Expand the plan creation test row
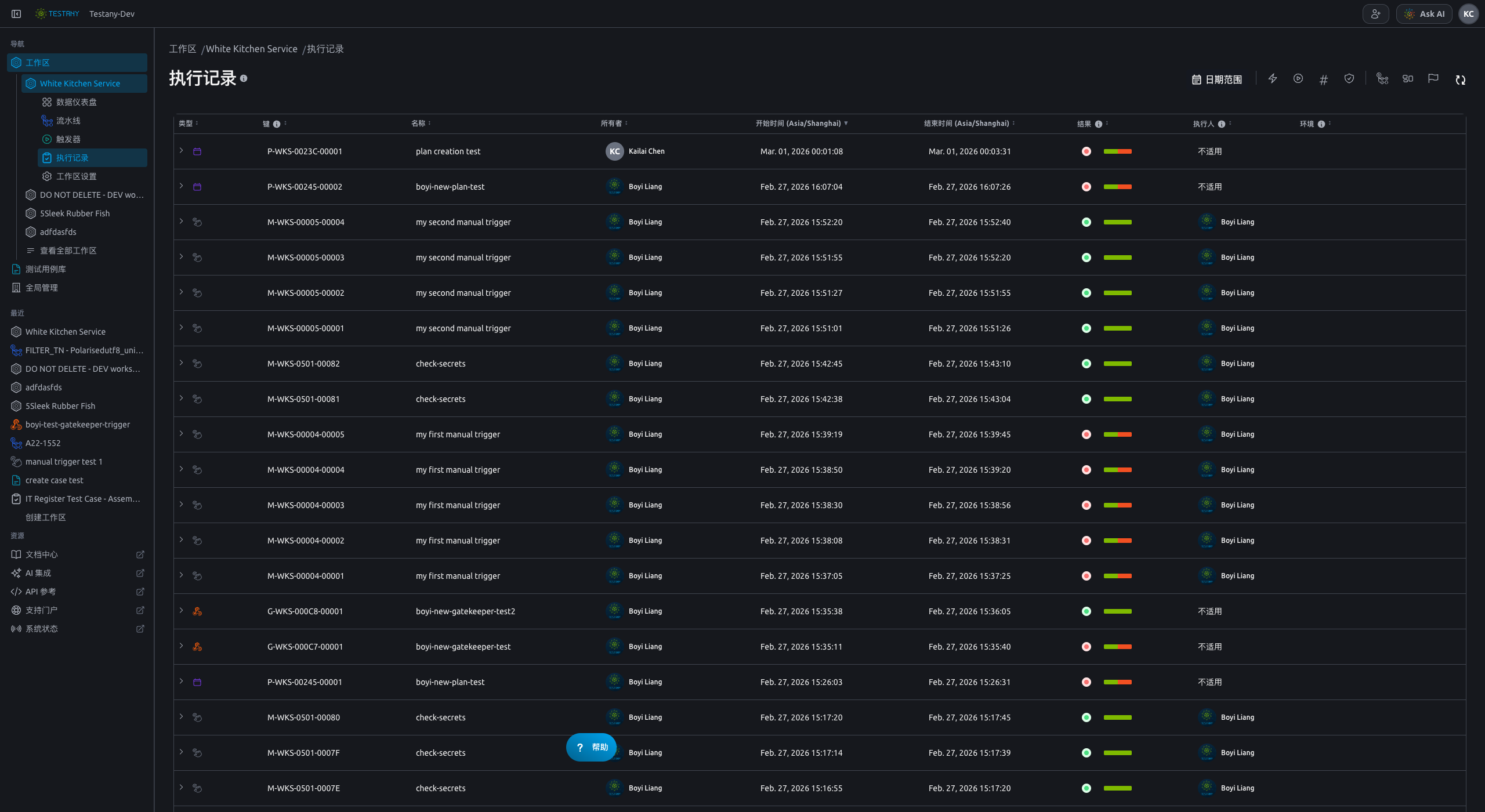Screen dimensions: 1485x812 tap(182, 151)
